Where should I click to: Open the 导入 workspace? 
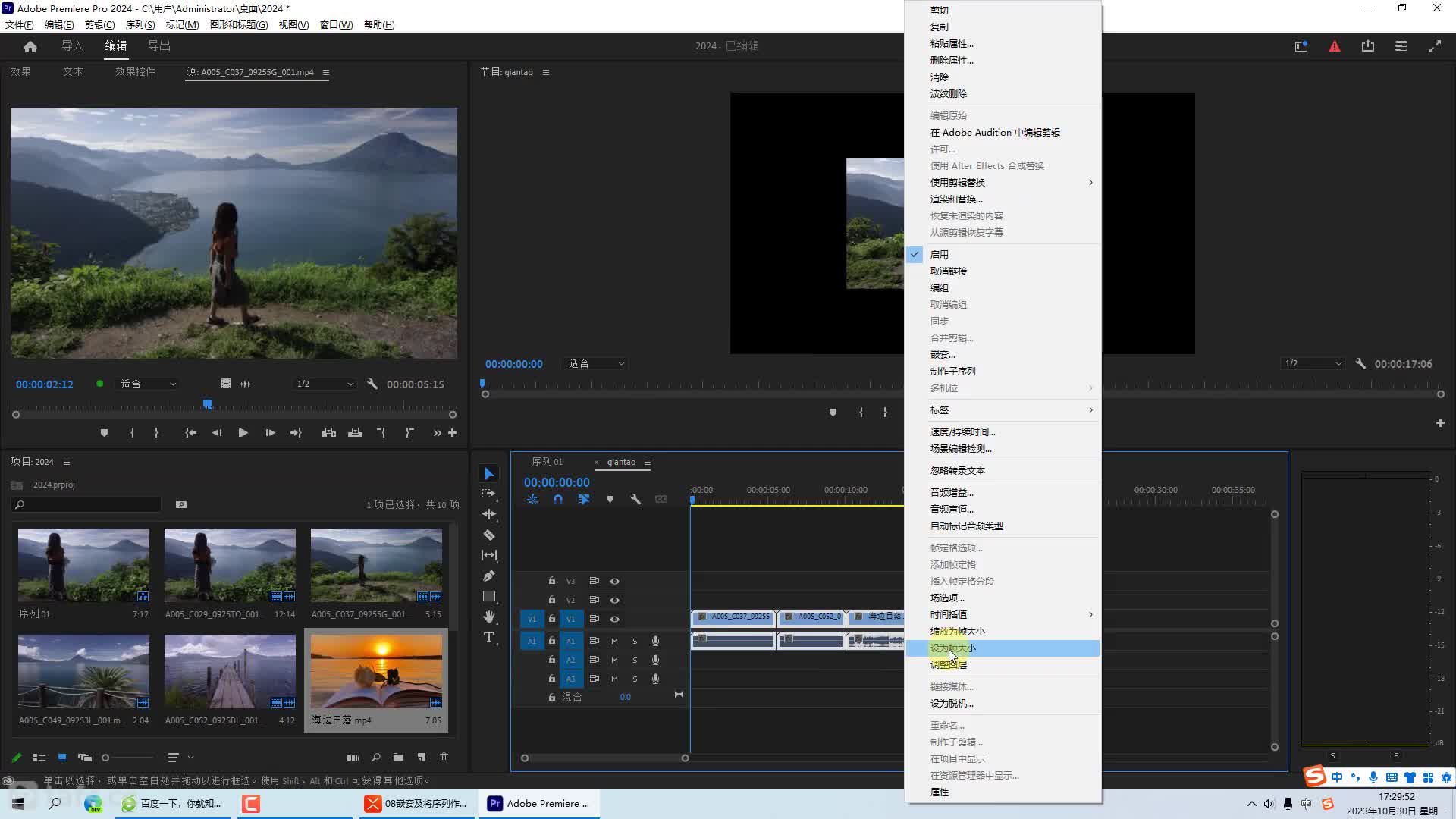pos(72,46)
